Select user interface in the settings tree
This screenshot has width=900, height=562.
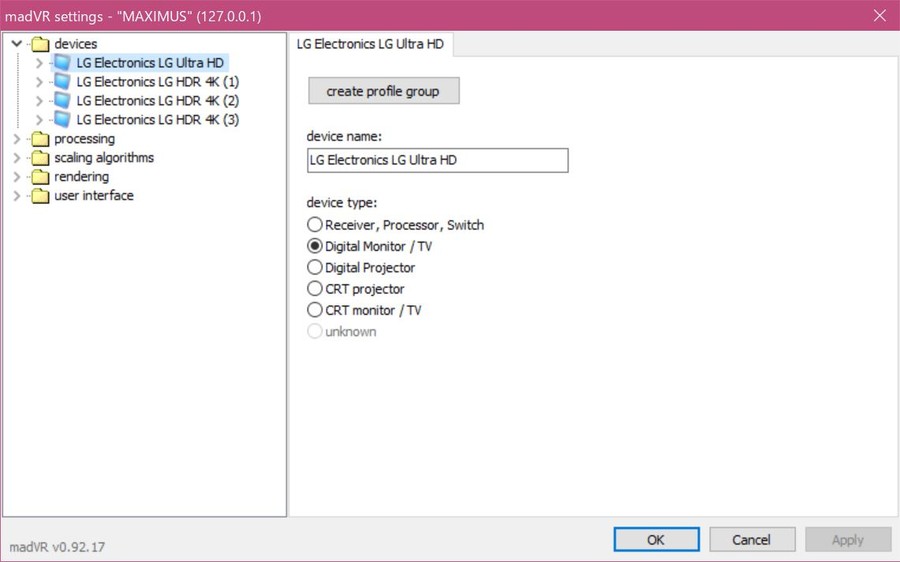[x=93, y=196]
